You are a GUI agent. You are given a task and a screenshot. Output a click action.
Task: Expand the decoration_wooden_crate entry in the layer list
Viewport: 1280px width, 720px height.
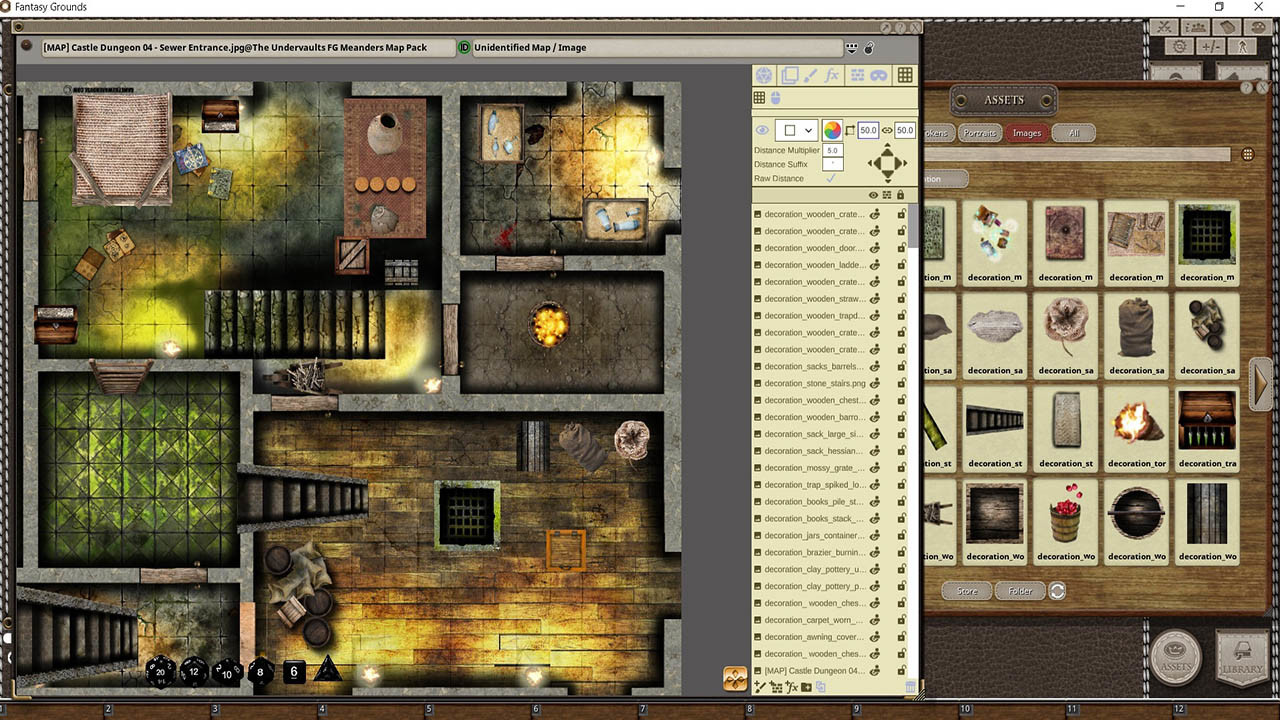pyautogui.click(x=757, y=213)
